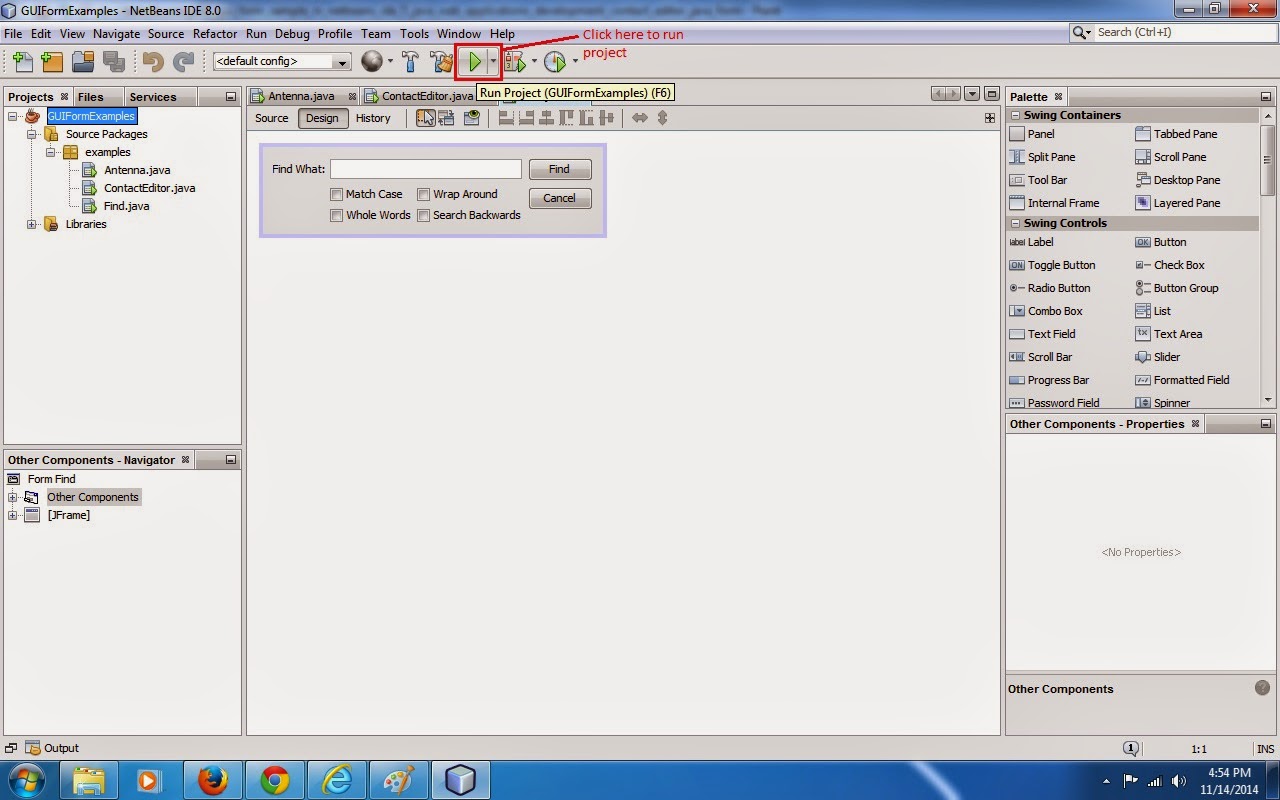Open dropdown arrow beside Debug Project
The image size is (1280, 800).
[x=534, y=62]
